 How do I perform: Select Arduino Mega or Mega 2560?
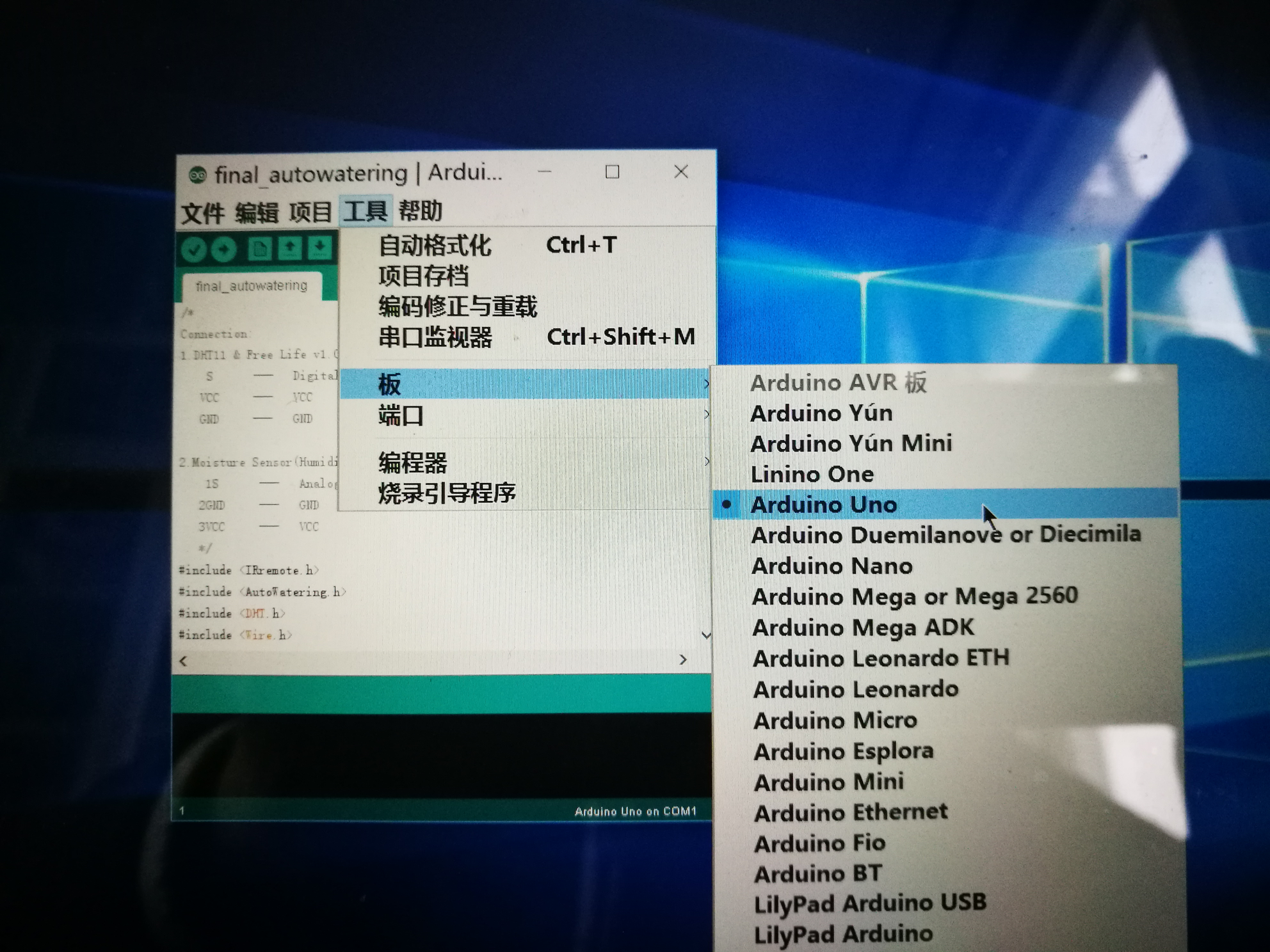(946, 596)
